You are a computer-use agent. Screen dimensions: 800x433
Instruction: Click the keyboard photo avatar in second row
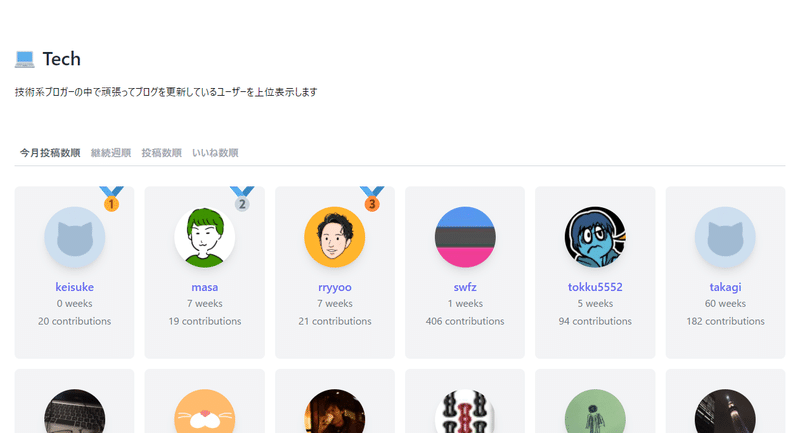pos(74,411)
